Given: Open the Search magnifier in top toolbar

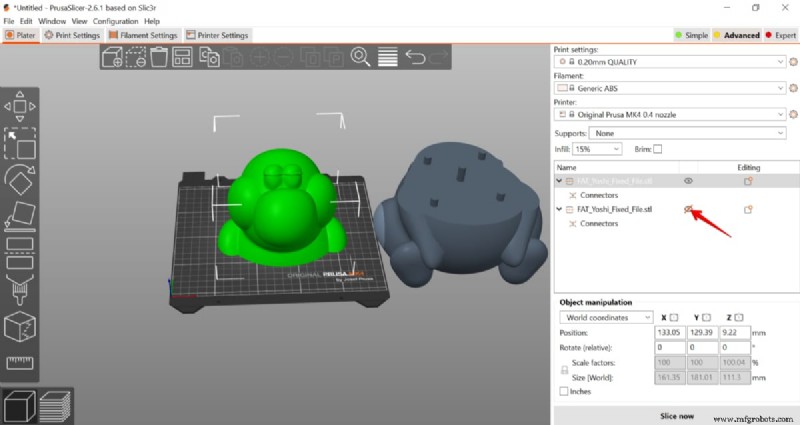Looking at the screenshot, I should (360, 57).
